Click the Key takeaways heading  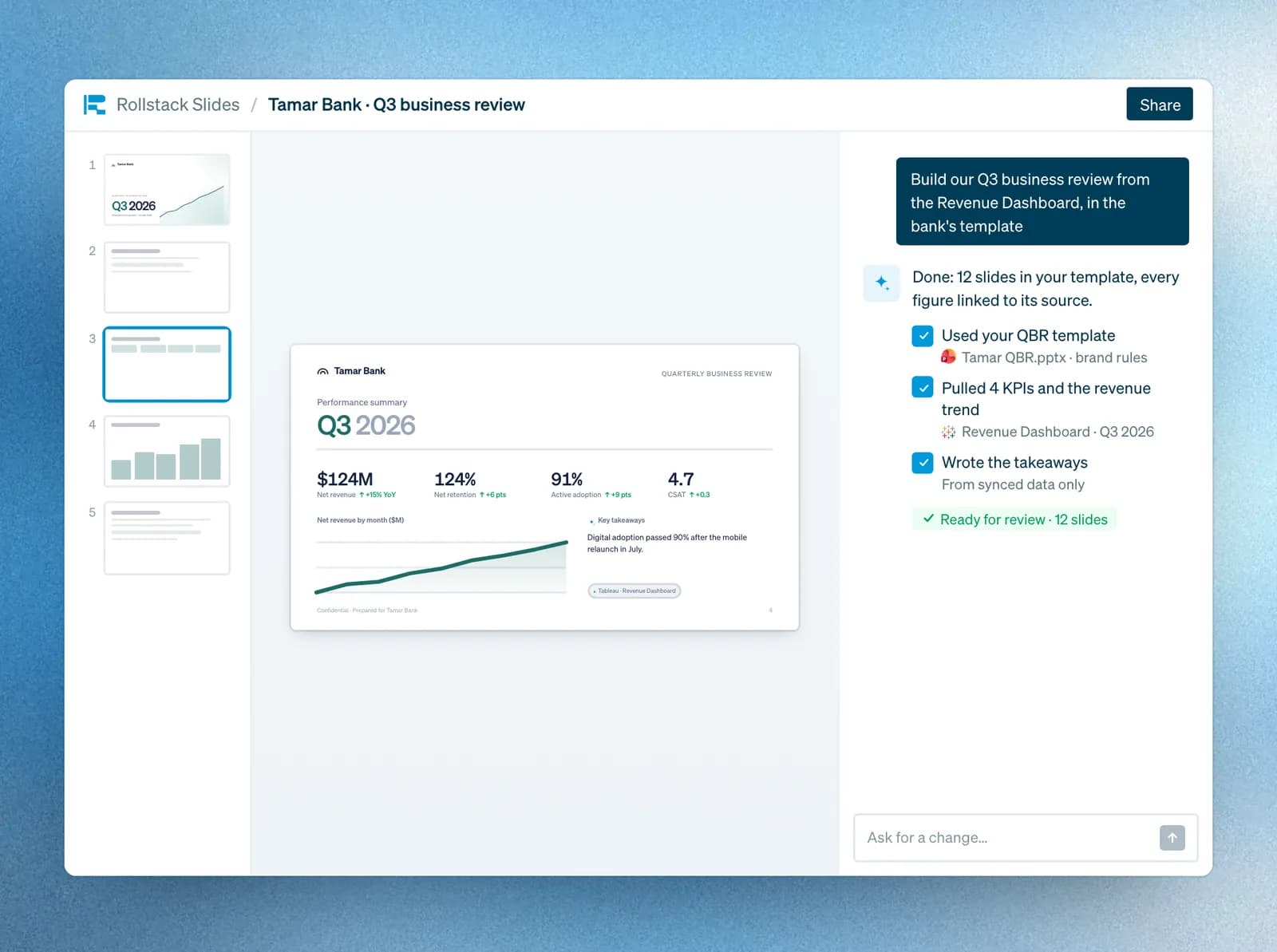(x=621, y=520)
